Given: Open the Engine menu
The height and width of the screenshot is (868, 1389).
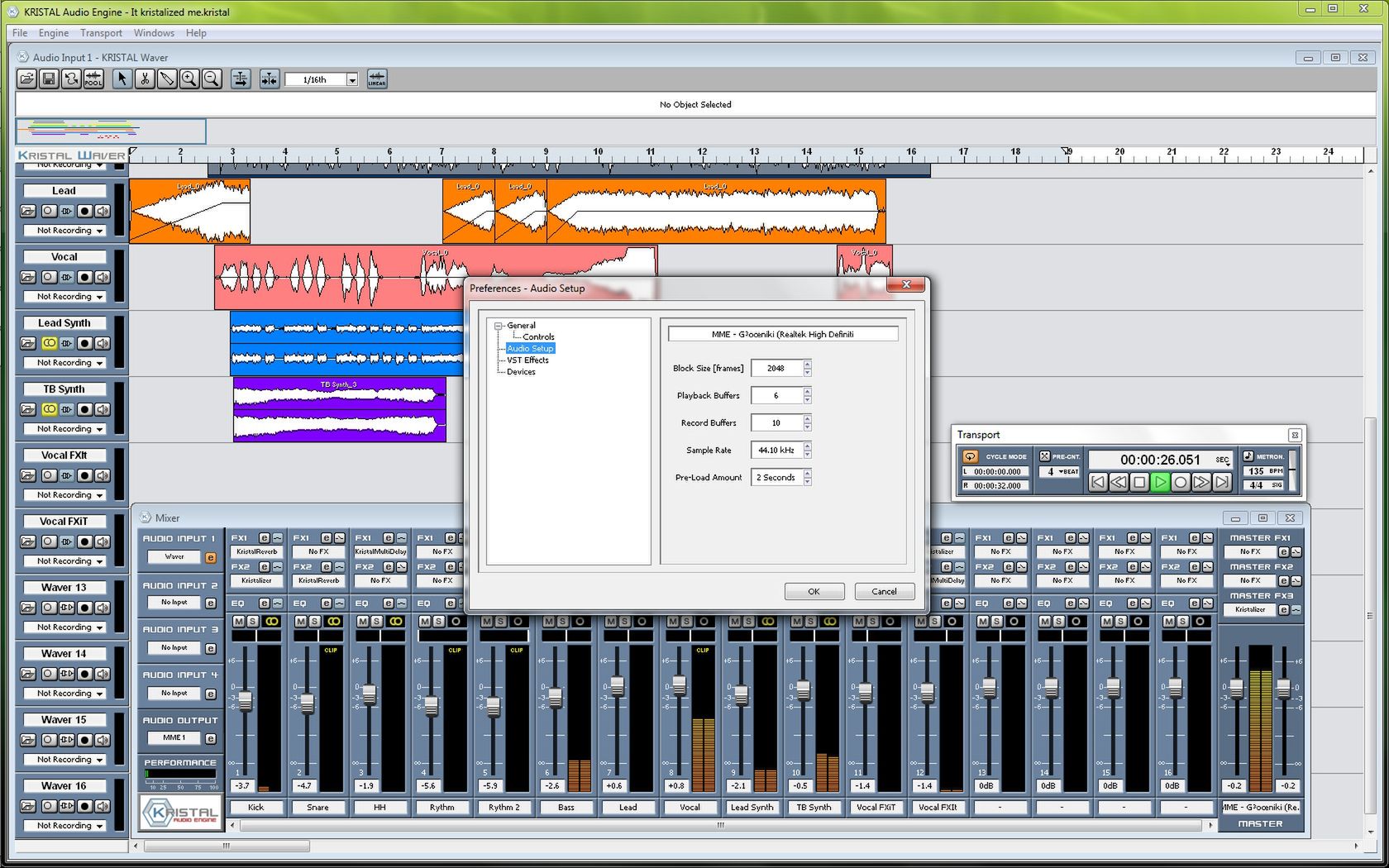Looking at the screenshot, I should tap(54, 33).
